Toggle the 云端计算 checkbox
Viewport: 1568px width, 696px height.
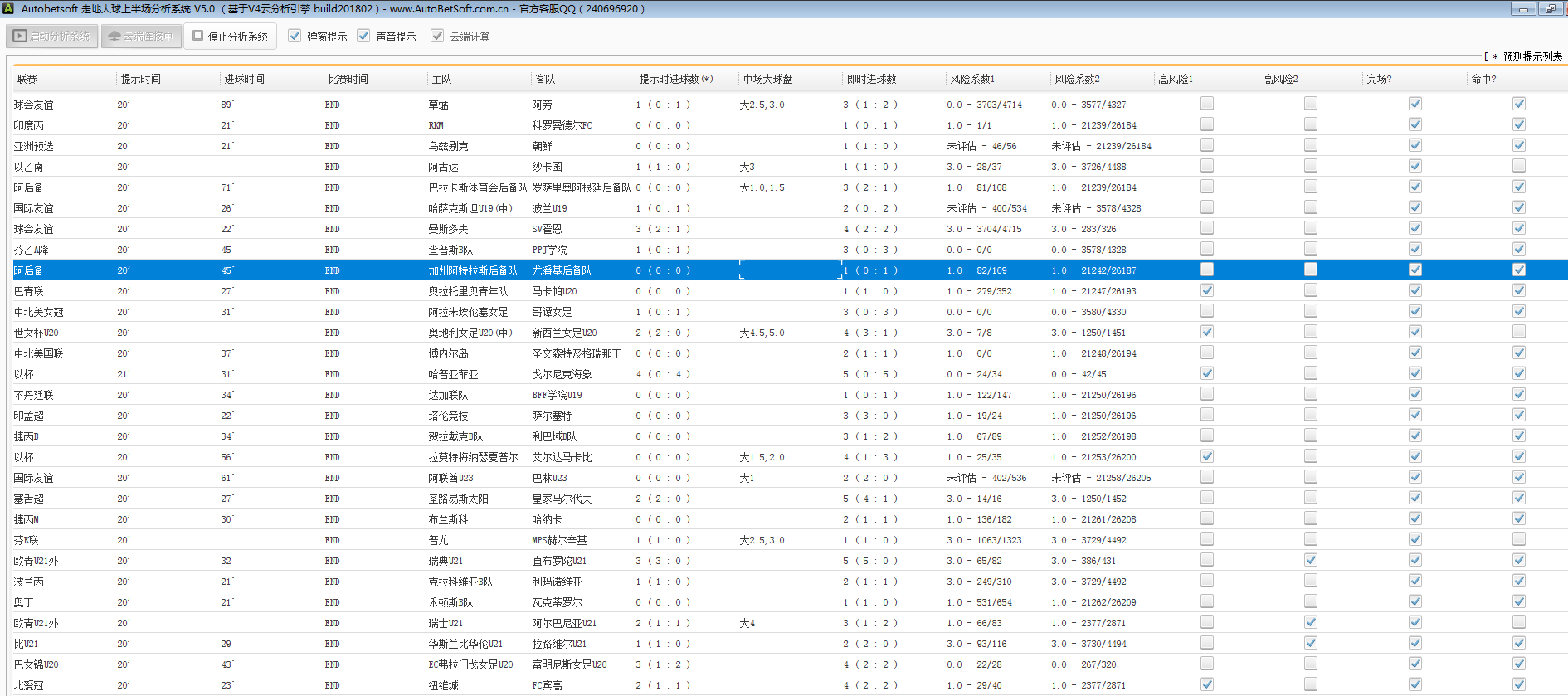[x=437, y=36]
